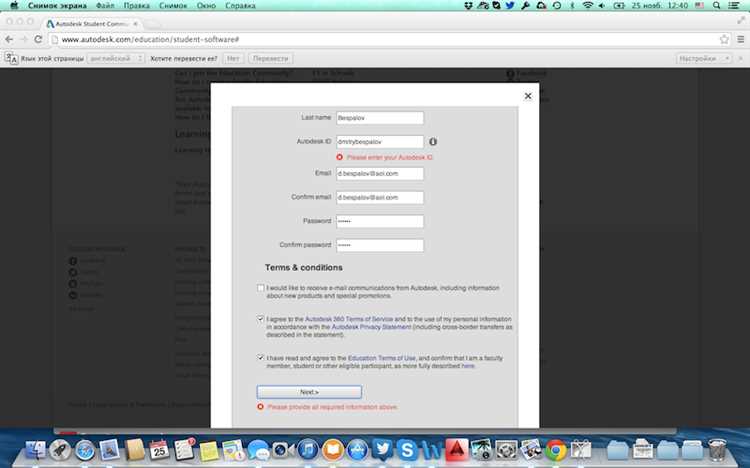Click the Next button
This screenshot has height=468, width=750.
tap(309, 392)
